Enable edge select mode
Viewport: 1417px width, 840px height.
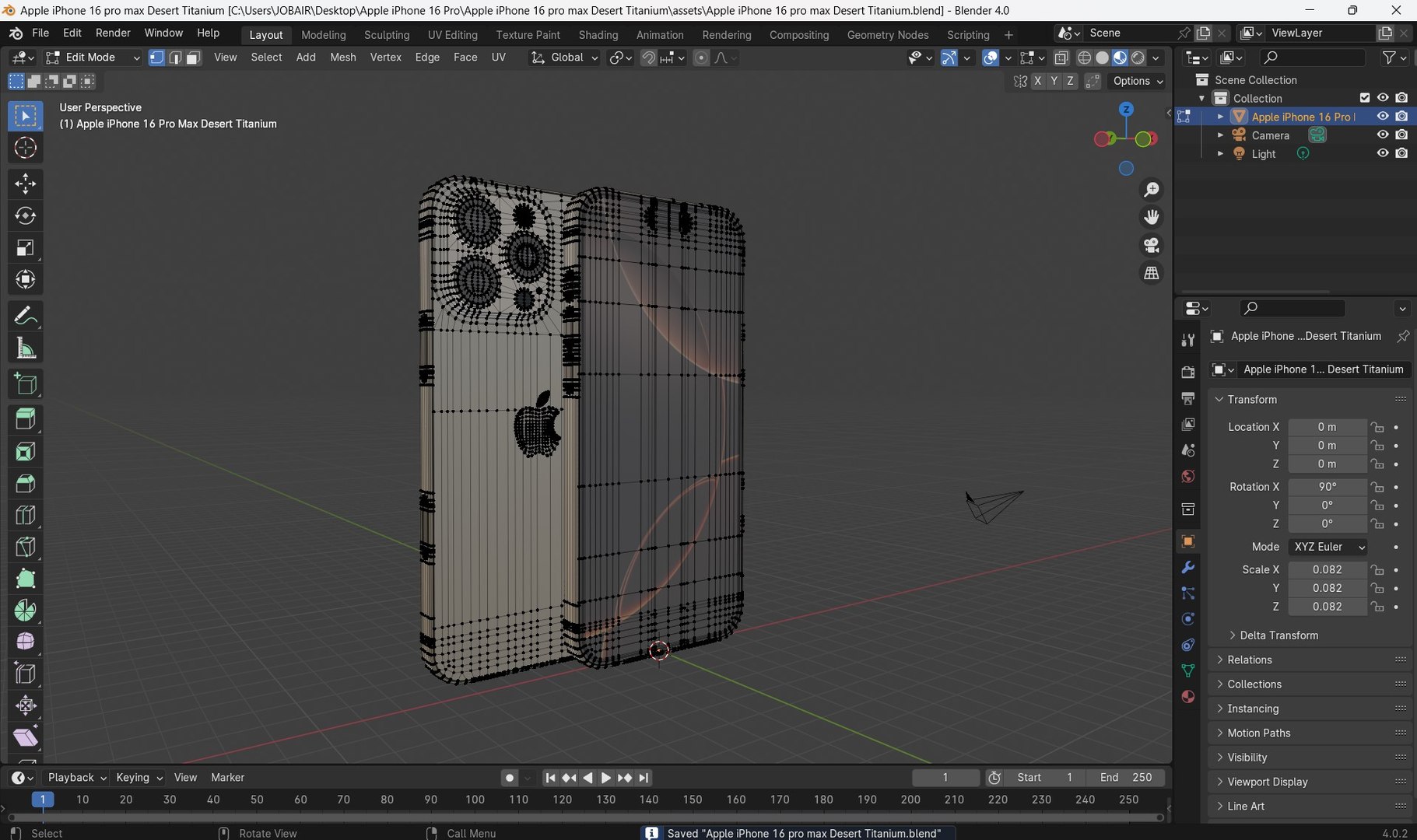tap(175, 58)
